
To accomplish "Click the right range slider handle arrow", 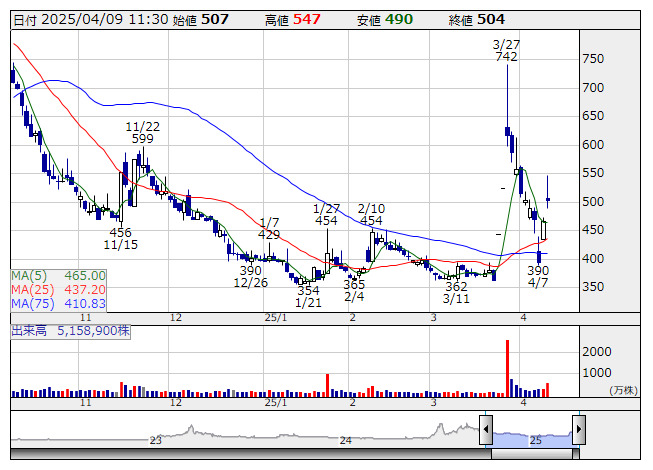I will click(x=579, y=429).
